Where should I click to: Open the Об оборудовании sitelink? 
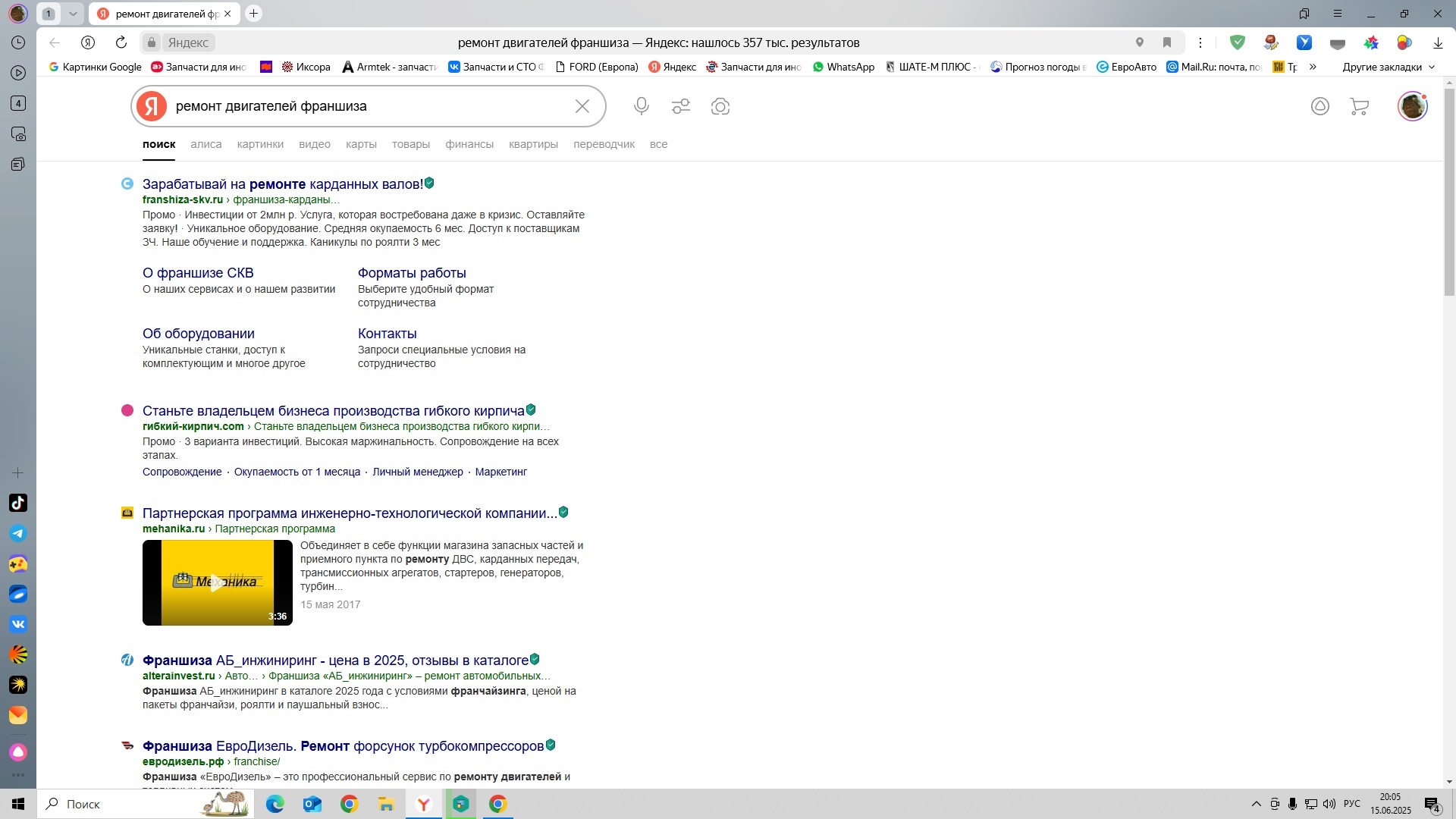(199, 334)
